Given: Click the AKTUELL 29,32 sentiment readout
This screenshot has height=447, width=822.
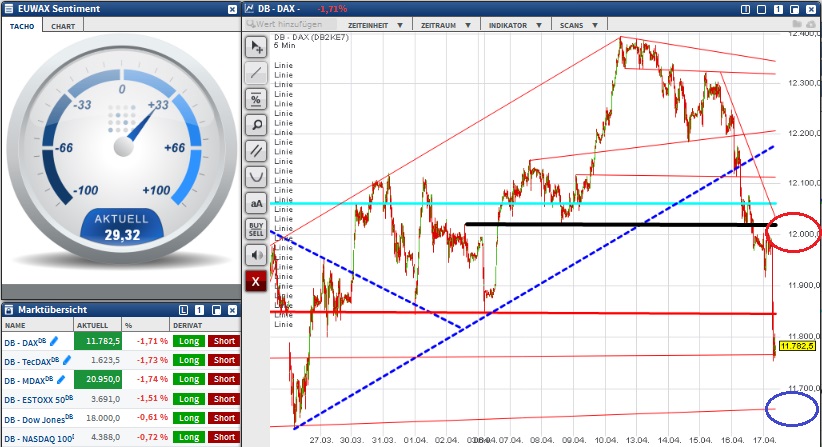Looking at the screenshot, I should [x=122, y=227].
